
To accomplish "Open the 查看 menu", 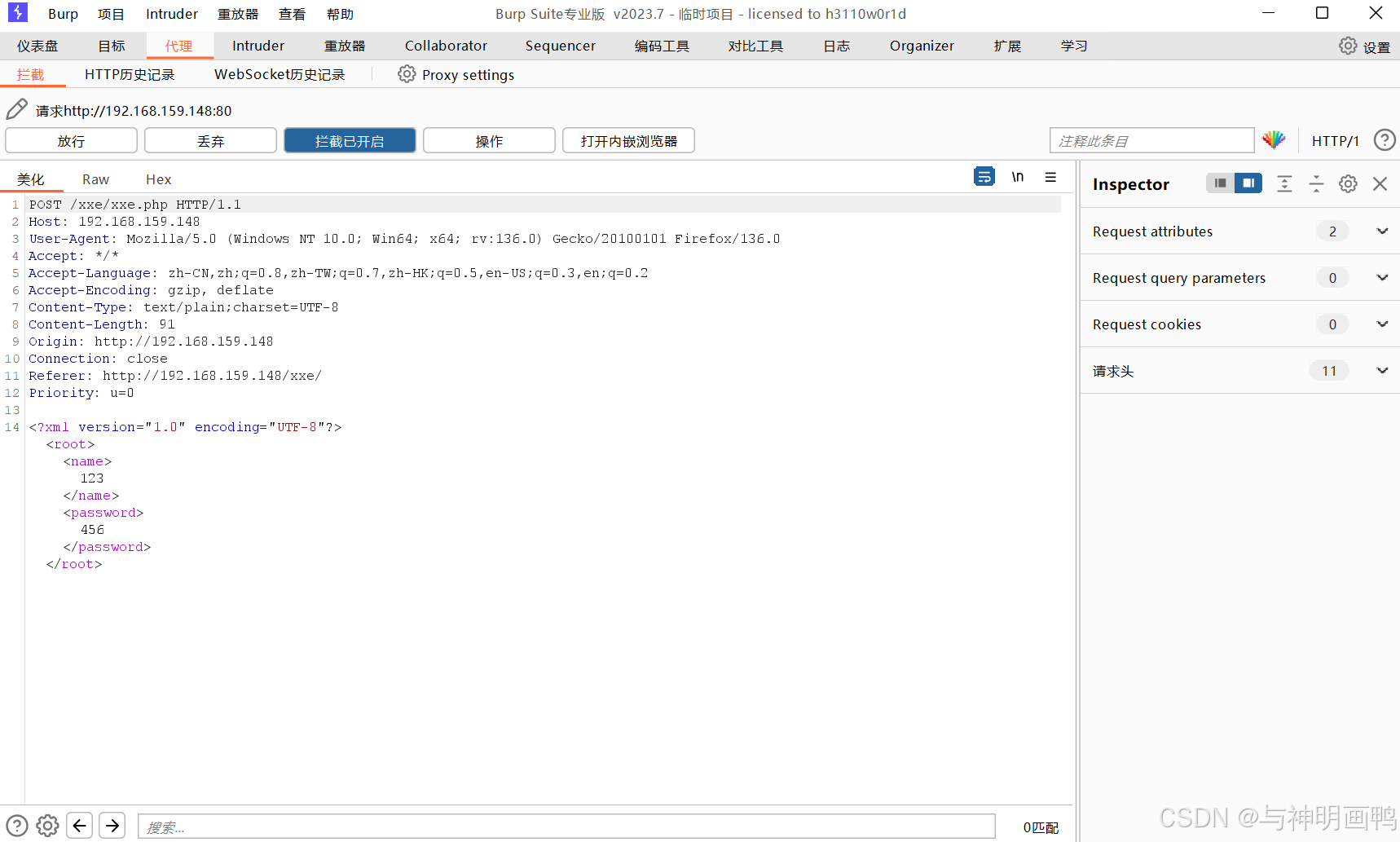I will pyautogui.click(x=292, y=14).
